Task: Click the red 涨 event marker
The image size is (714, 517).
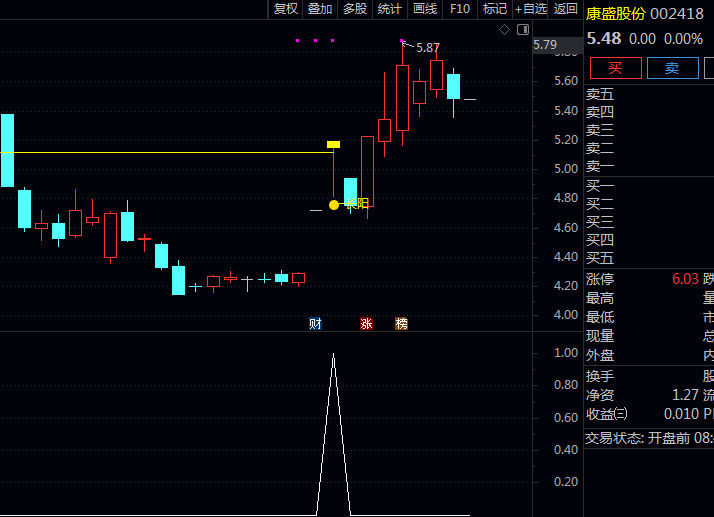Action: [x=366, y=323]
